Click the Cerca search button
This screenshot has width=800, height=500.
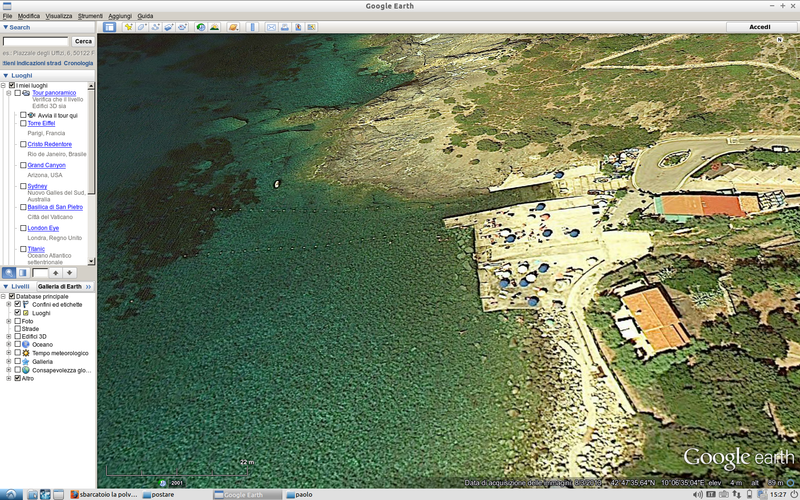[x=83, y=41]
